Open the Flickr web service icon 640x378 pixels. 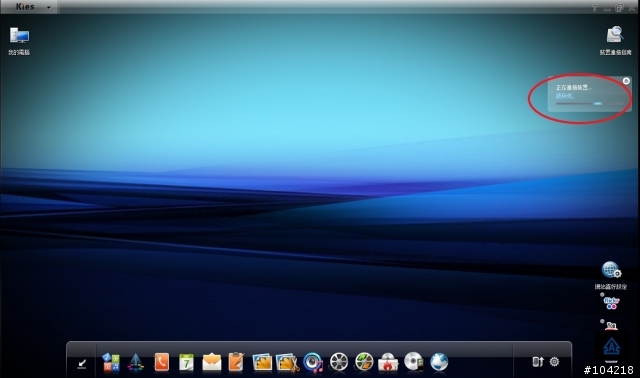tap(611, 303)
